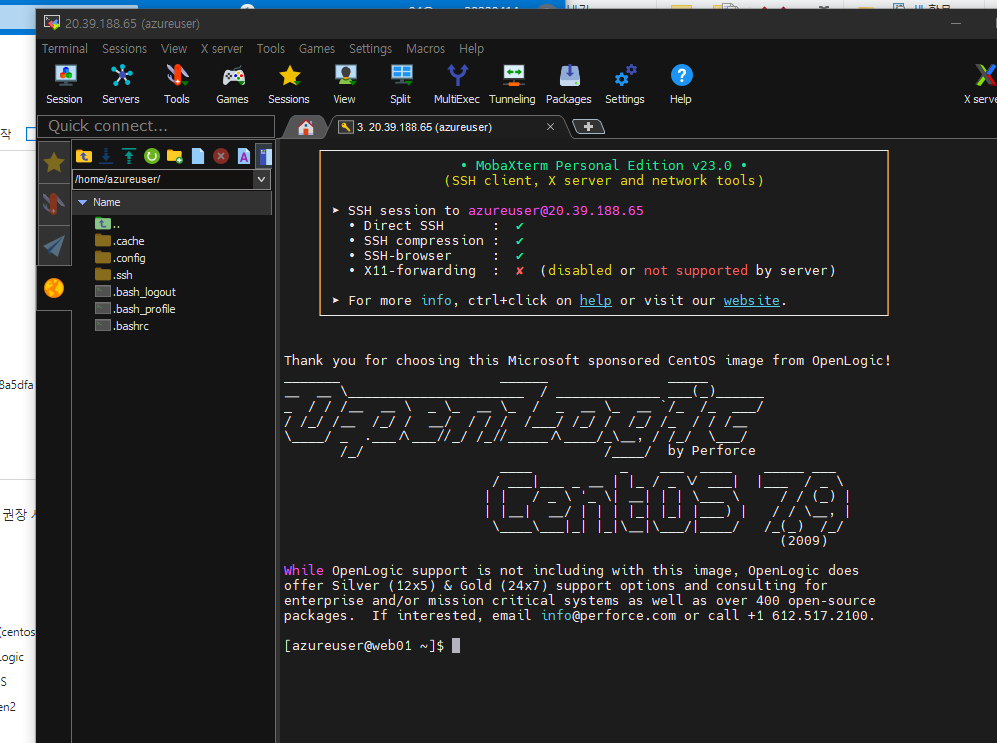Open the Packages toolbar button
Viewport: 997px width, 743px height.
[x=568, y=85]
